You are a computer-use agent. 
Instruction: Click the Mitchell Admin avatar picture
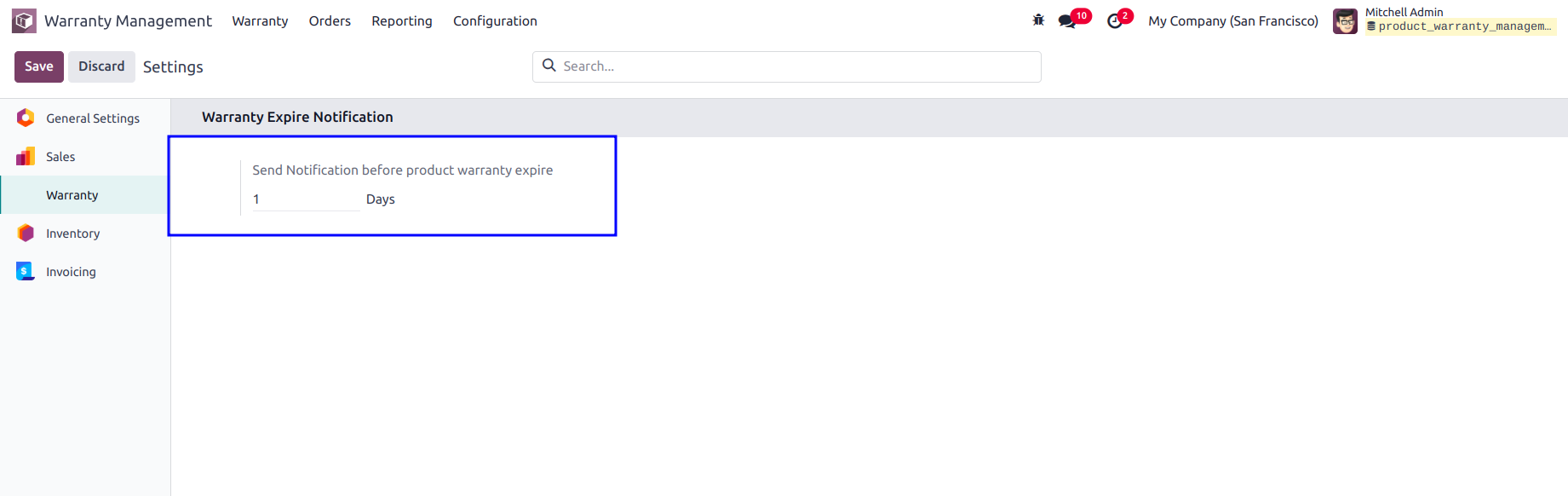tap(1345, 21)
